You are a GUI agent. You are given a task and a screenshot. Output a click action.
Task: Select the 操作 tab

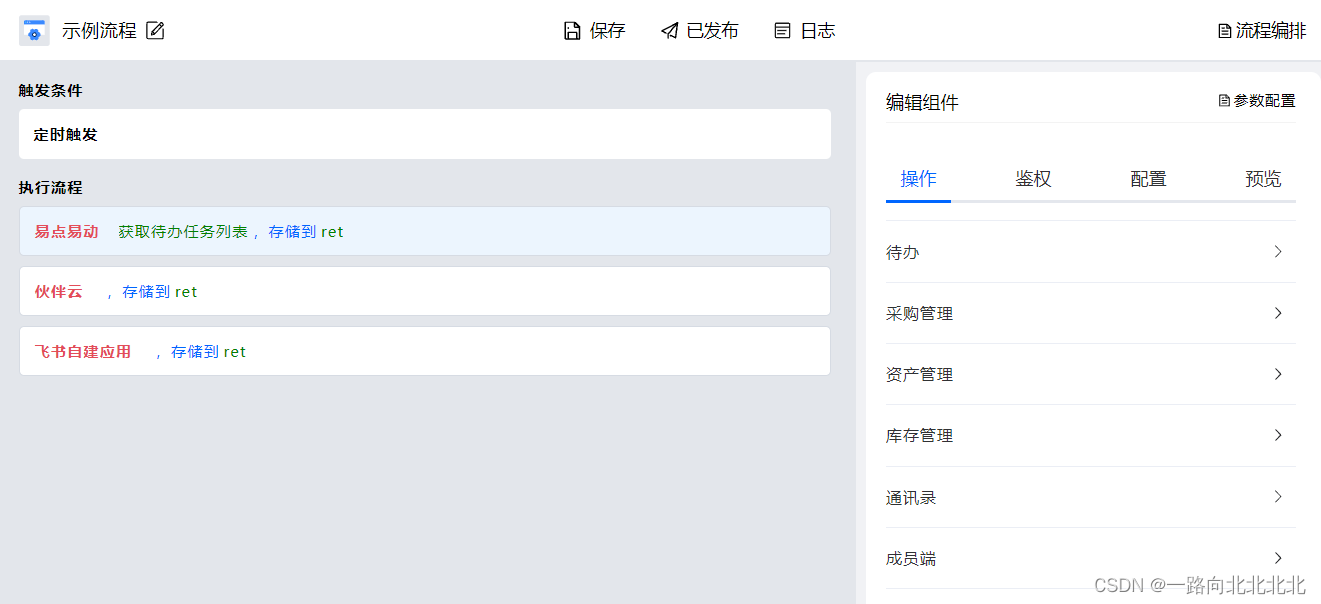pos(917,178)
